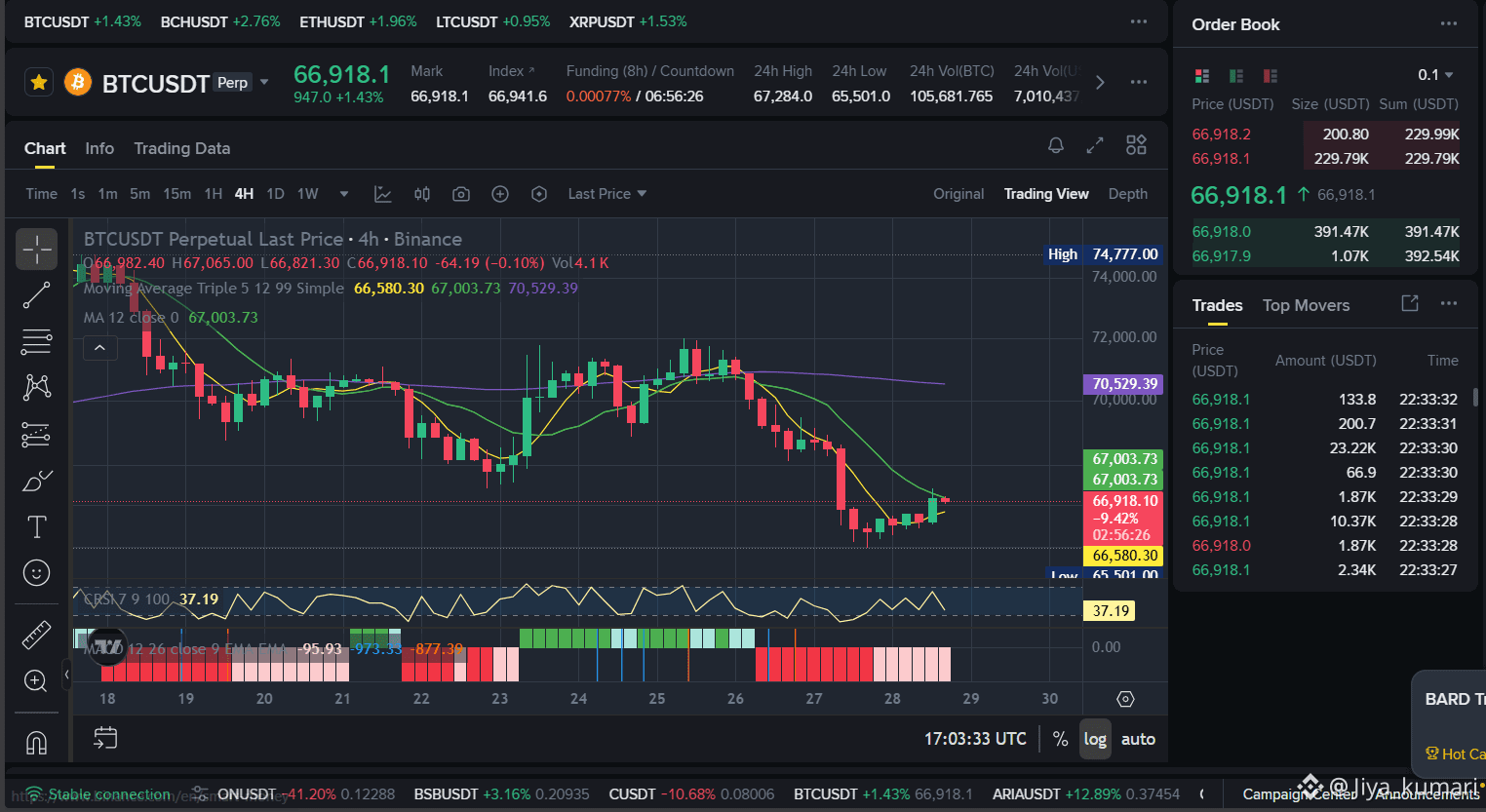This screenshot has height=812, width=1486.
Task: Open LTCUSDT from favorites bar
Action: pyautogui.click(x=493, y=21)
